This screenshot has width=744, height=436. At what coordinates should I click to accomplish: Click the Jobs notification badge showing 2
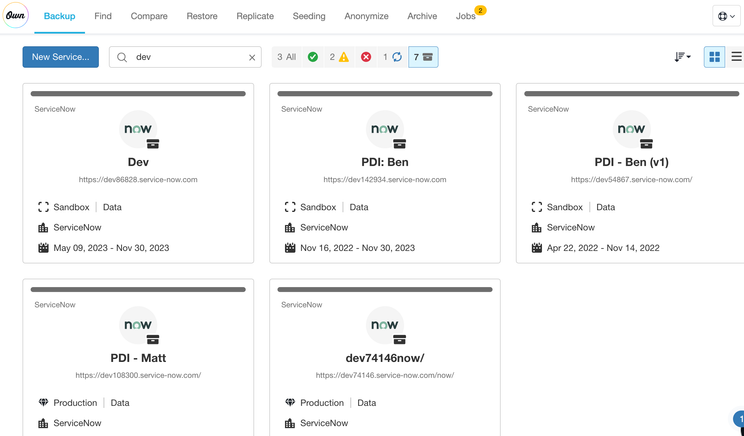480,10
